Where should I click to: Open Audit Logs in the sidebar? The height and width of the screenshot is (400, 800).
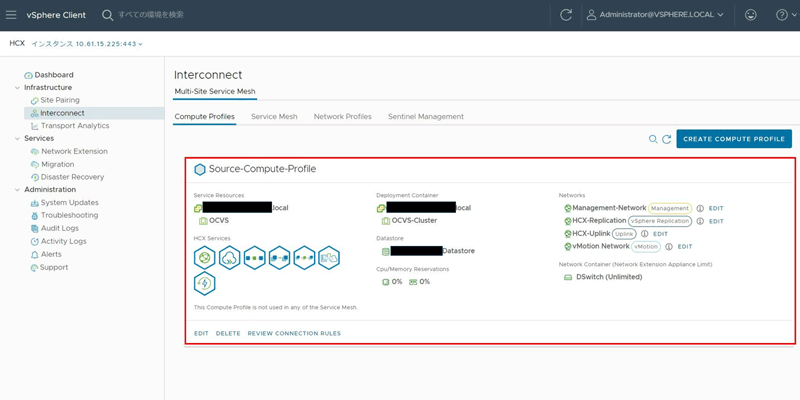pos(55,228)
